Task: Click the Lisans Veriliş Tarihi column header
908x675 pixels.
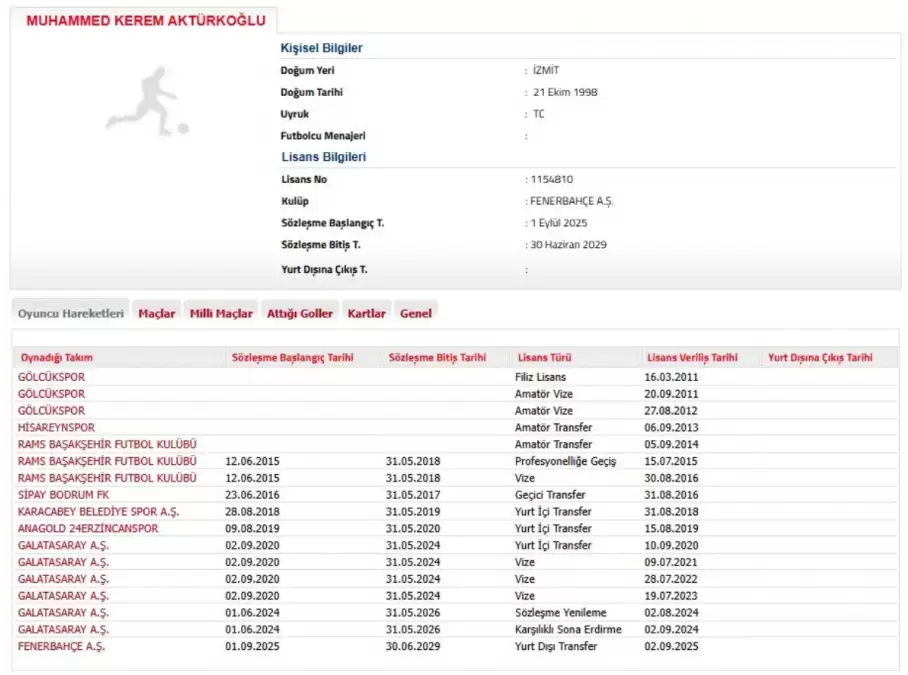Action: pos(692,357)
